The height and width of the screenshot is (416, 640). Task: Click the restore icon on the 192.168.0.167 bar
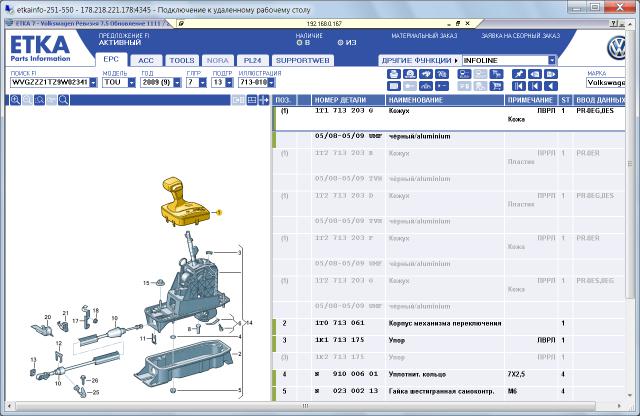click(x=458, y=24)
